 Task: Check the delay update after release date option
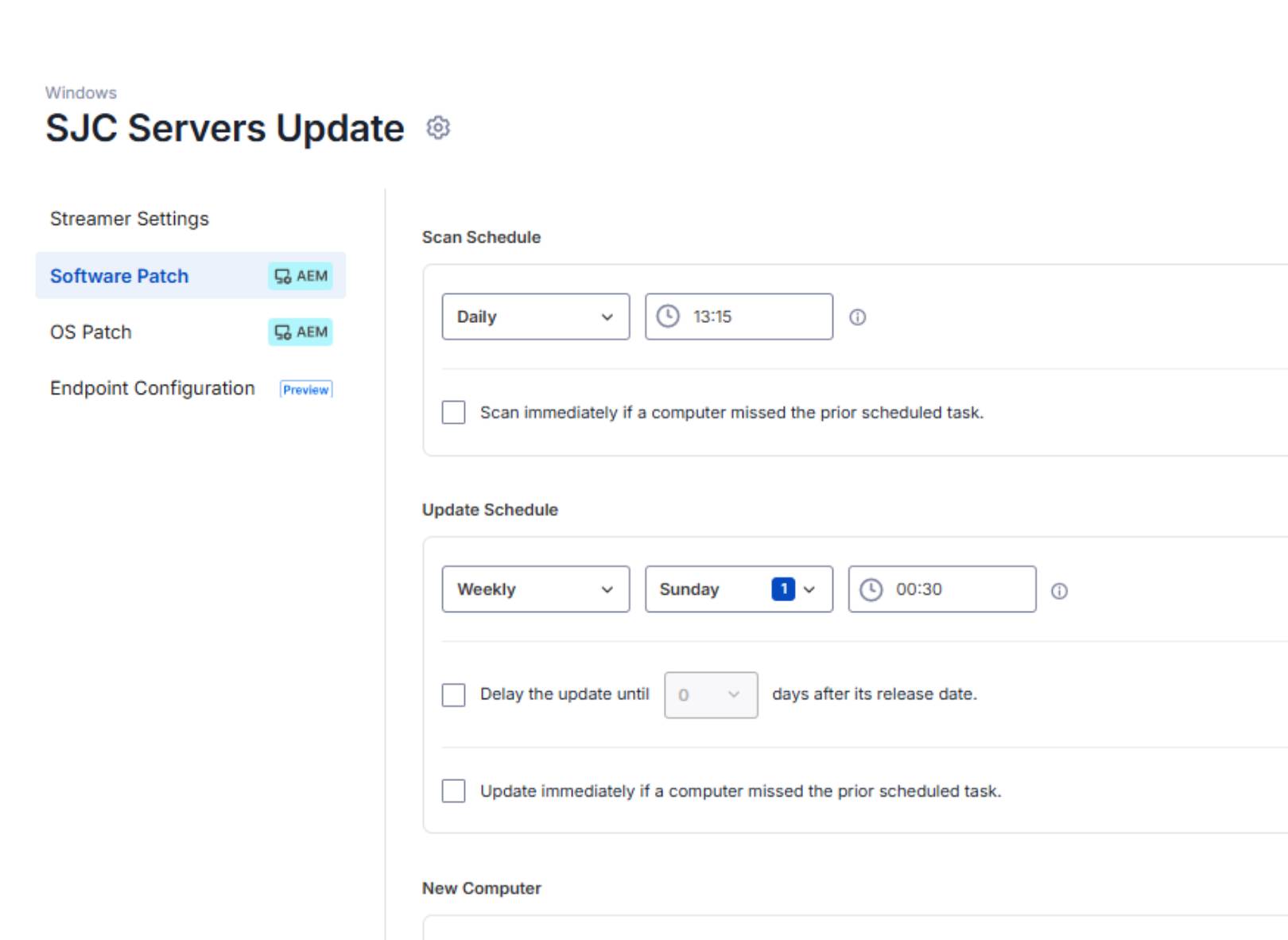point(453,694)
